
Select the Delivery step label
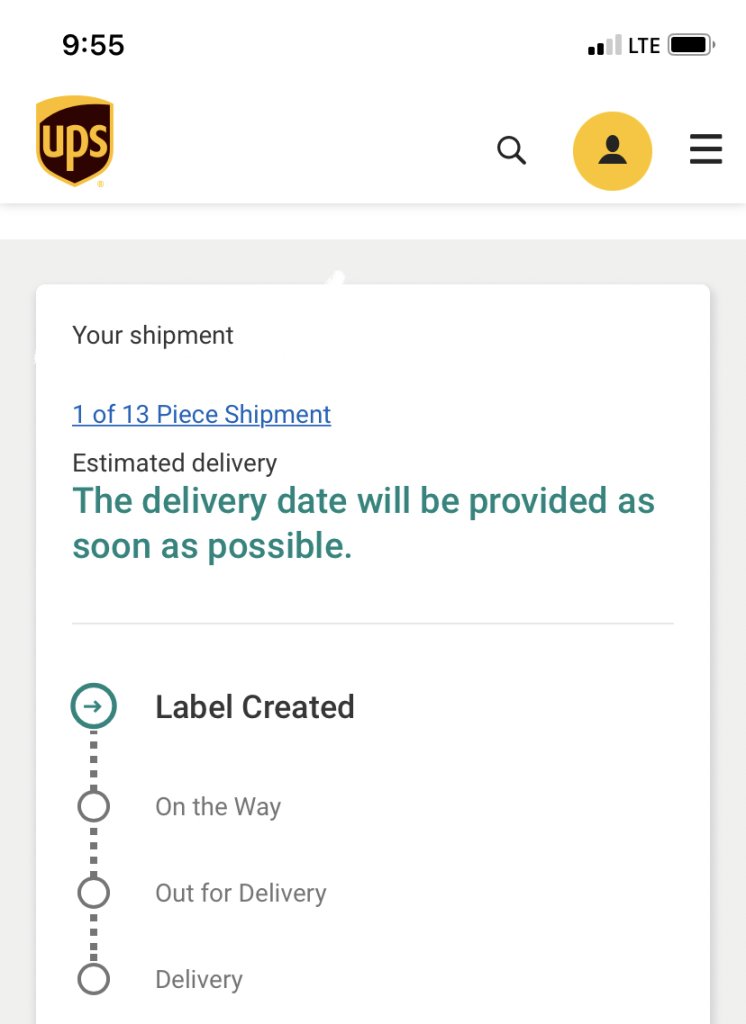pos(198,980)
